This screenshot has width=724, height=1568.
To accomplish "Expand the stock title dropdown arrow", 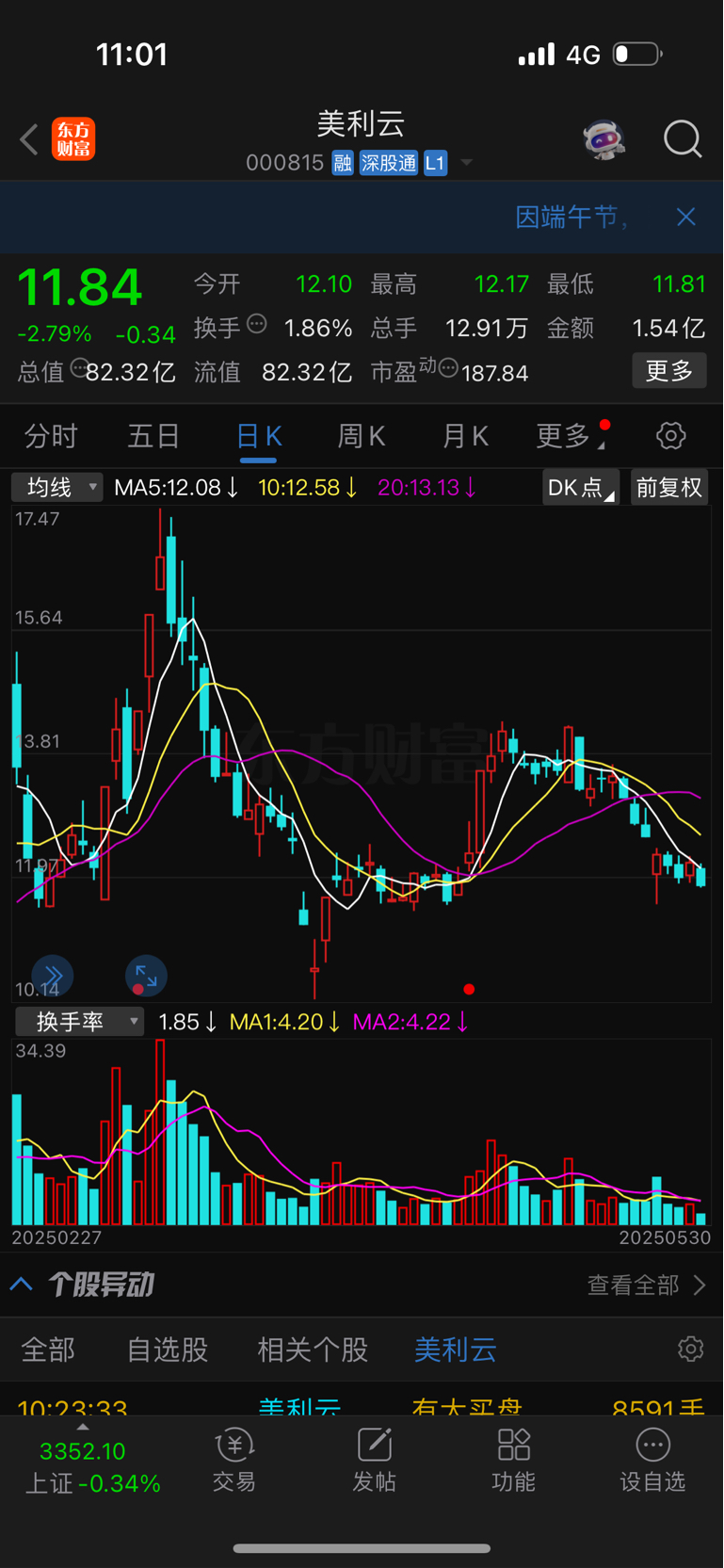I will 466,163.
